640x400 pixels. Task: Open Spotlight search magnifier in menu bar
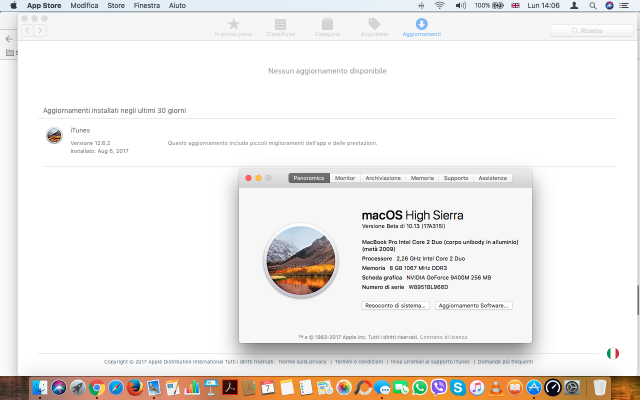(x=593, y=5)
